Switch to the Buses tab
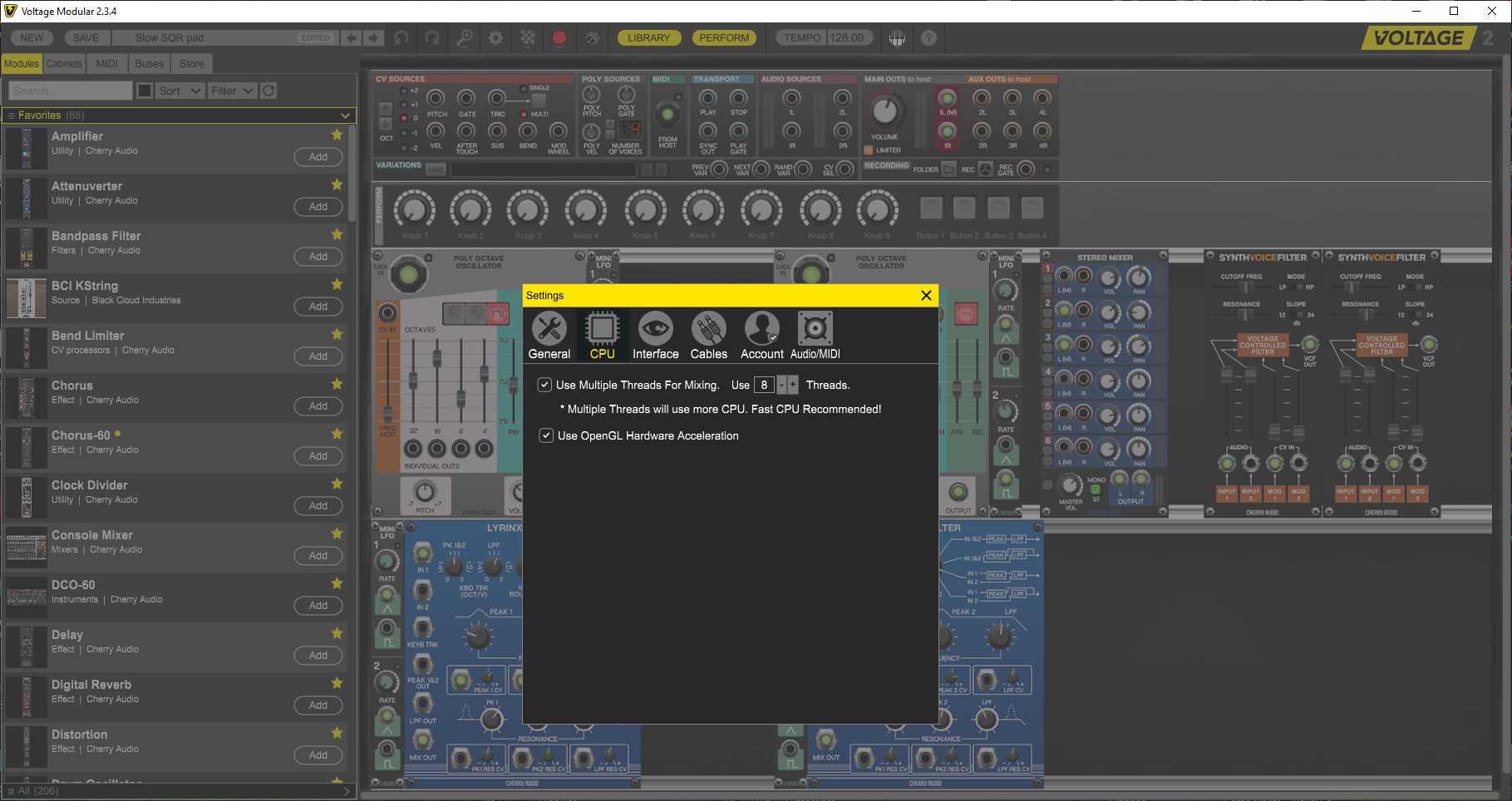 tap(150, 64)
